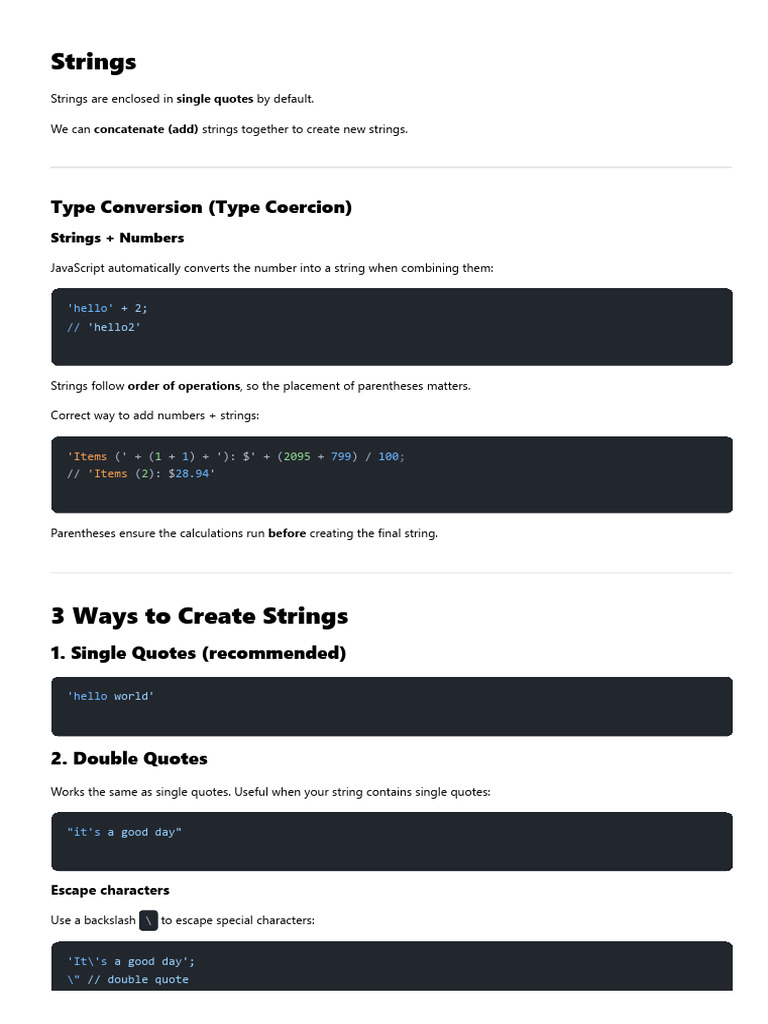Click the inline backslash code badge
The width and height of the screenshot is (768, 1024).
coord(148,920)
